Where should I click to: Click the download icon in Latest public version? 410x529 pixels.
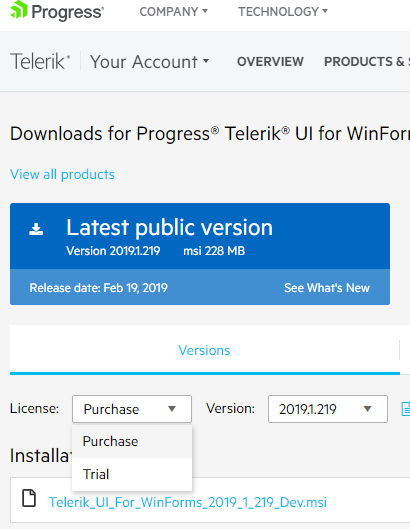[x=36, y=229]
